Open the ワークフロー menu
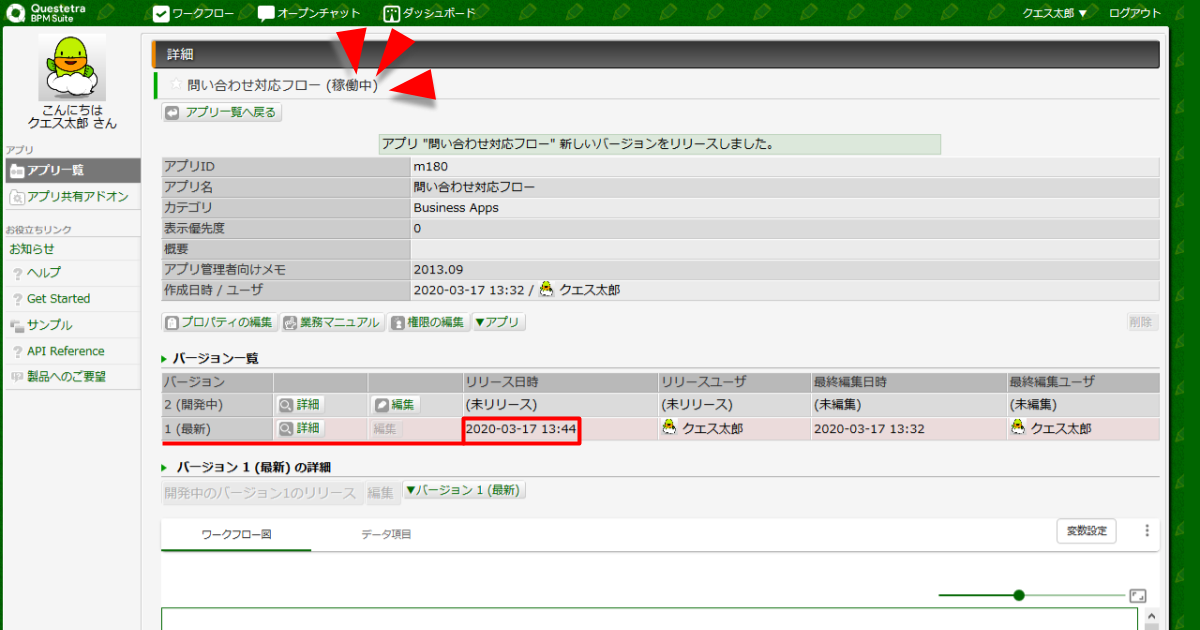This screenshot has height=630, width=1200. [x=194, y=14]
